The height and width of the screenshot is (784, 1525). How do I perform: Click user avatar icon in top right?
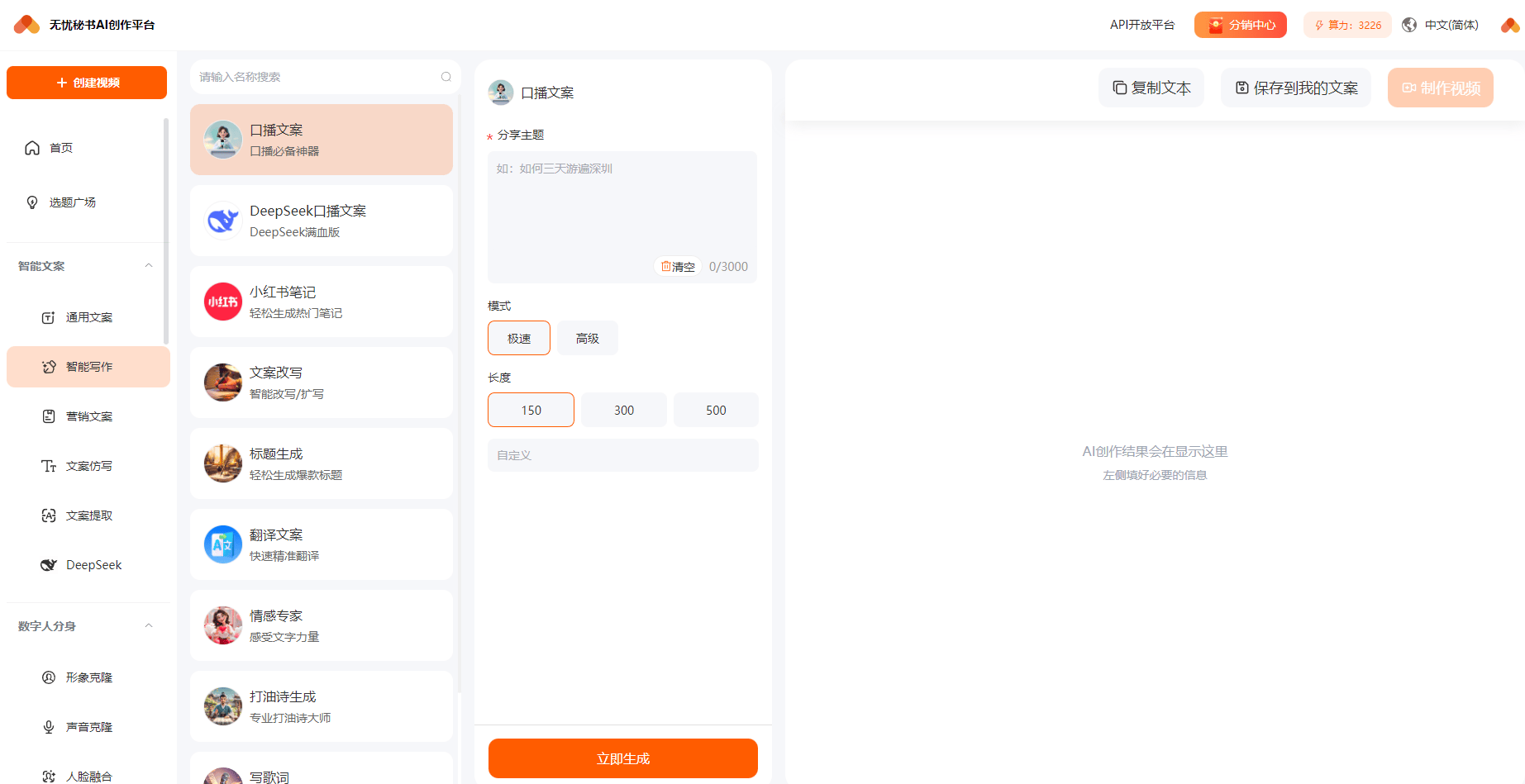click(x=1509, y=25)
